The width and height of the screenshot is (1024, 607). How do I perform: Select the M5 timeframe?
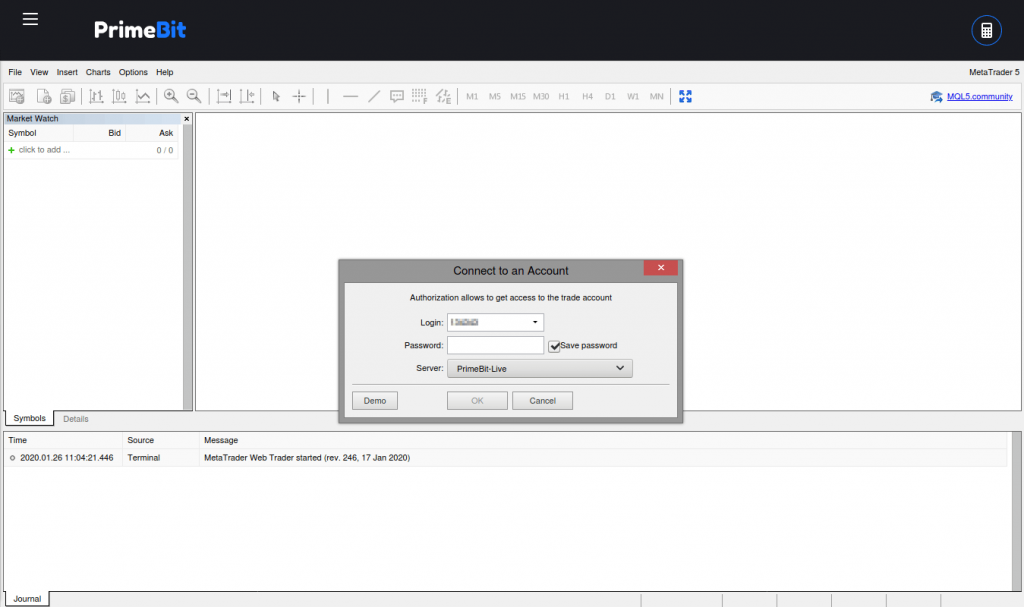[495, 97]
